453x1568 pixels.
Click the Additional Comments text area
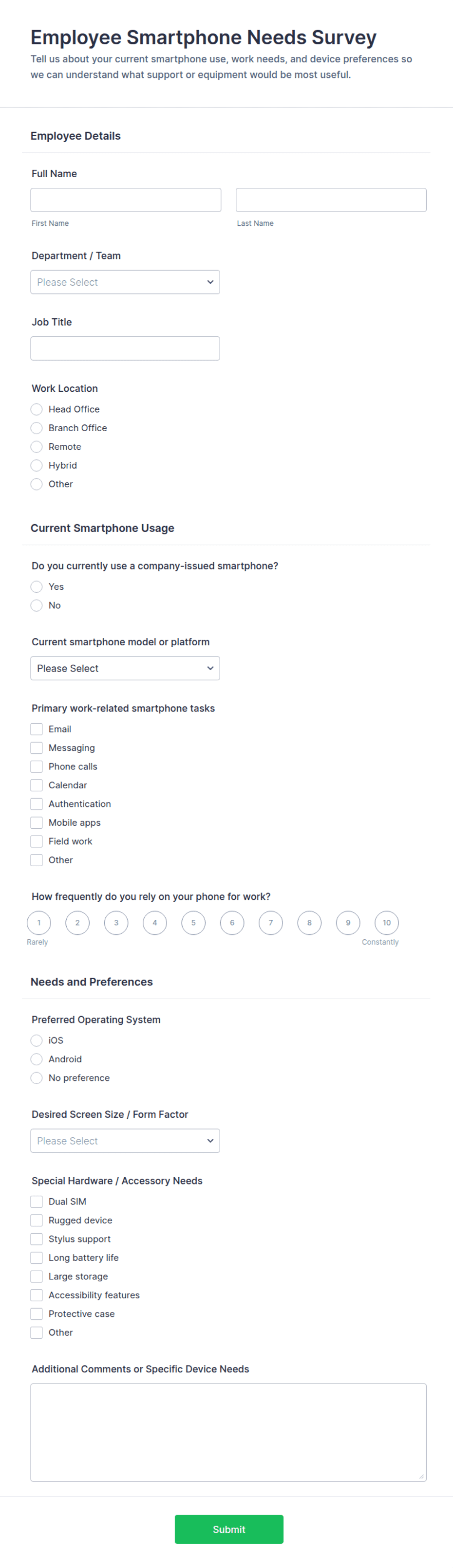click(228, 1432)
